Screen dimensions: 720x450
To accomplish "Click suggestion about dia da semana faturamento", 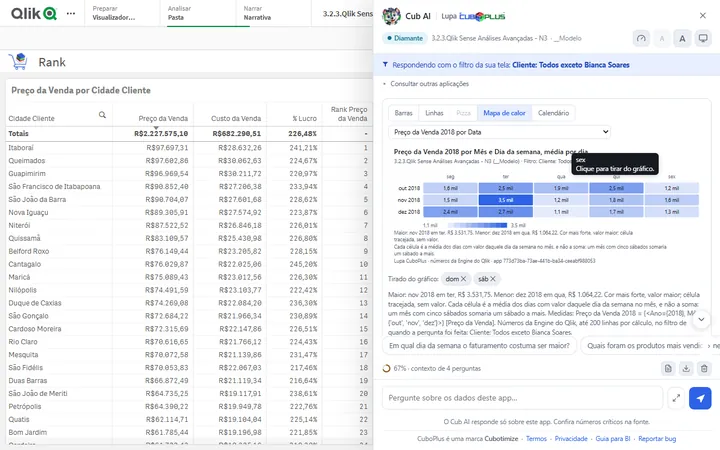I will pyautogui.click(x=479, y=345).
